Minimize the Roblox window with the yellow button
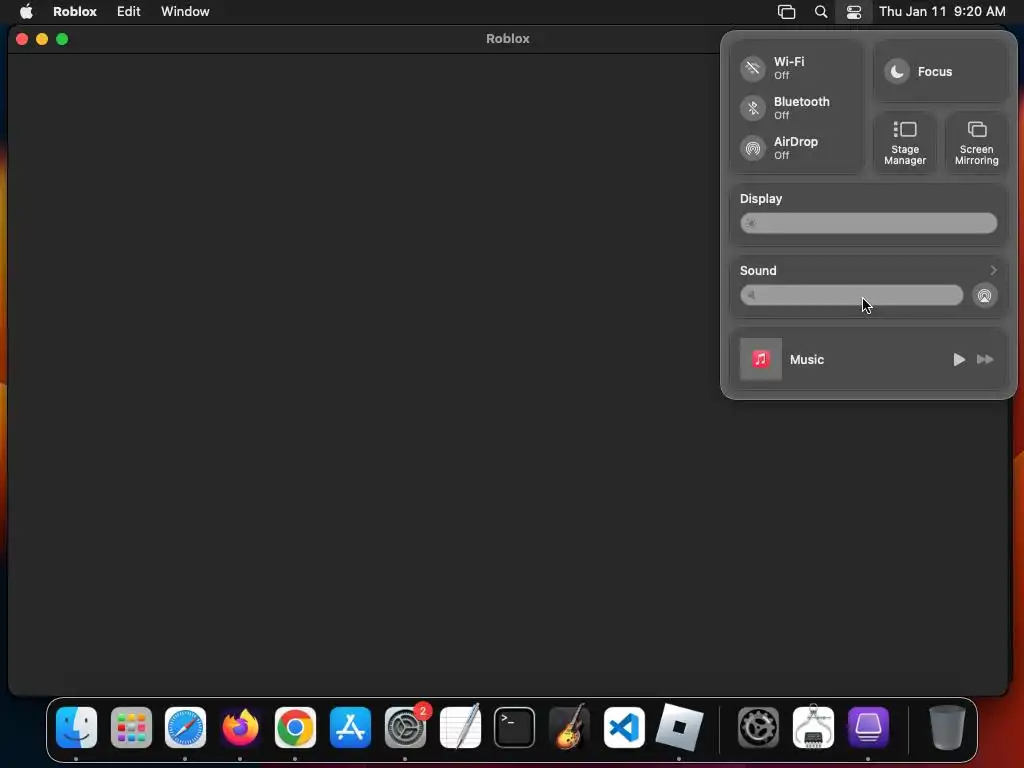 coord(42,39)
